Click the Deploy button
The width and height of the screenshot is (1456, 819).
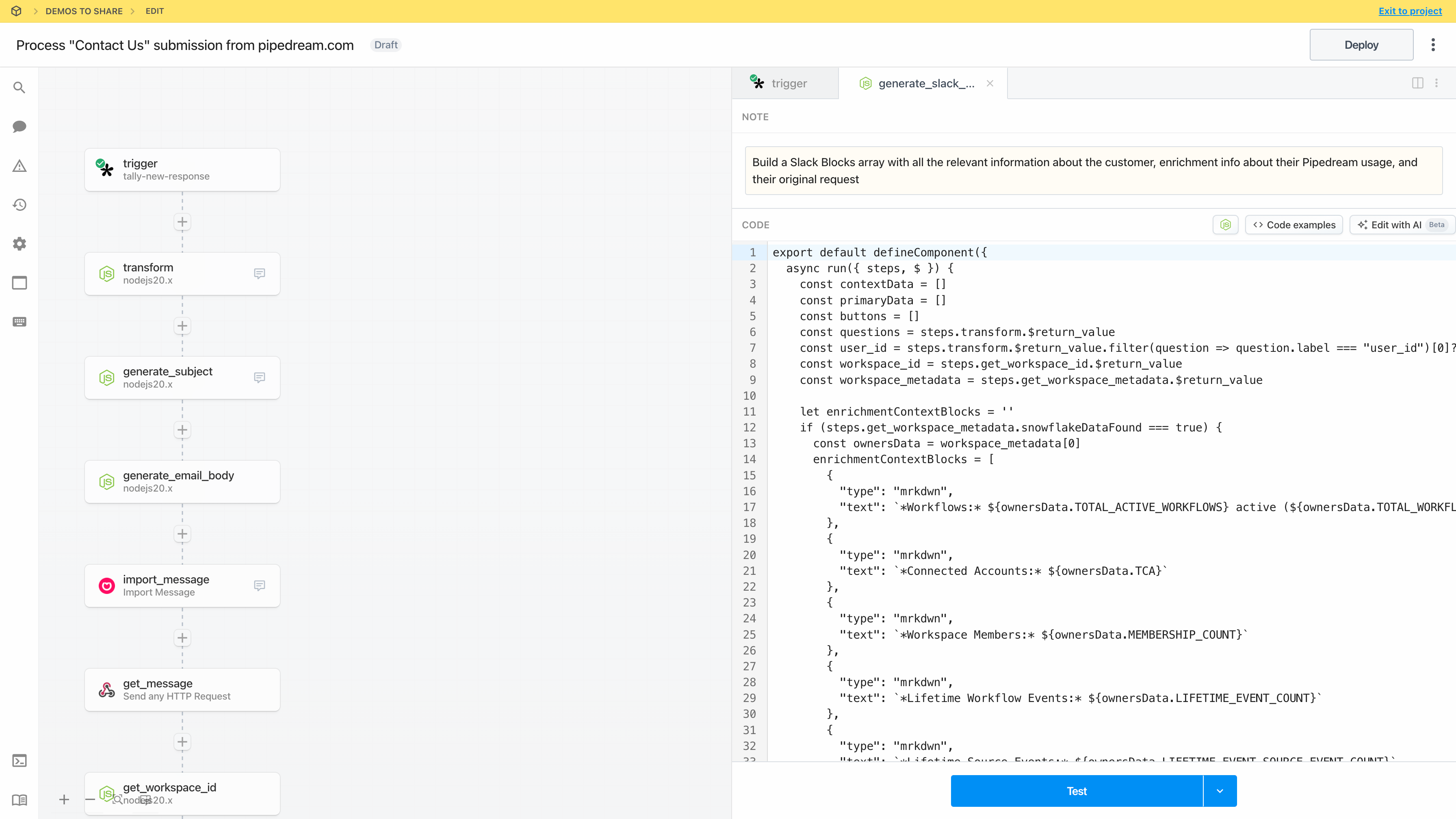pos(1361,45)
